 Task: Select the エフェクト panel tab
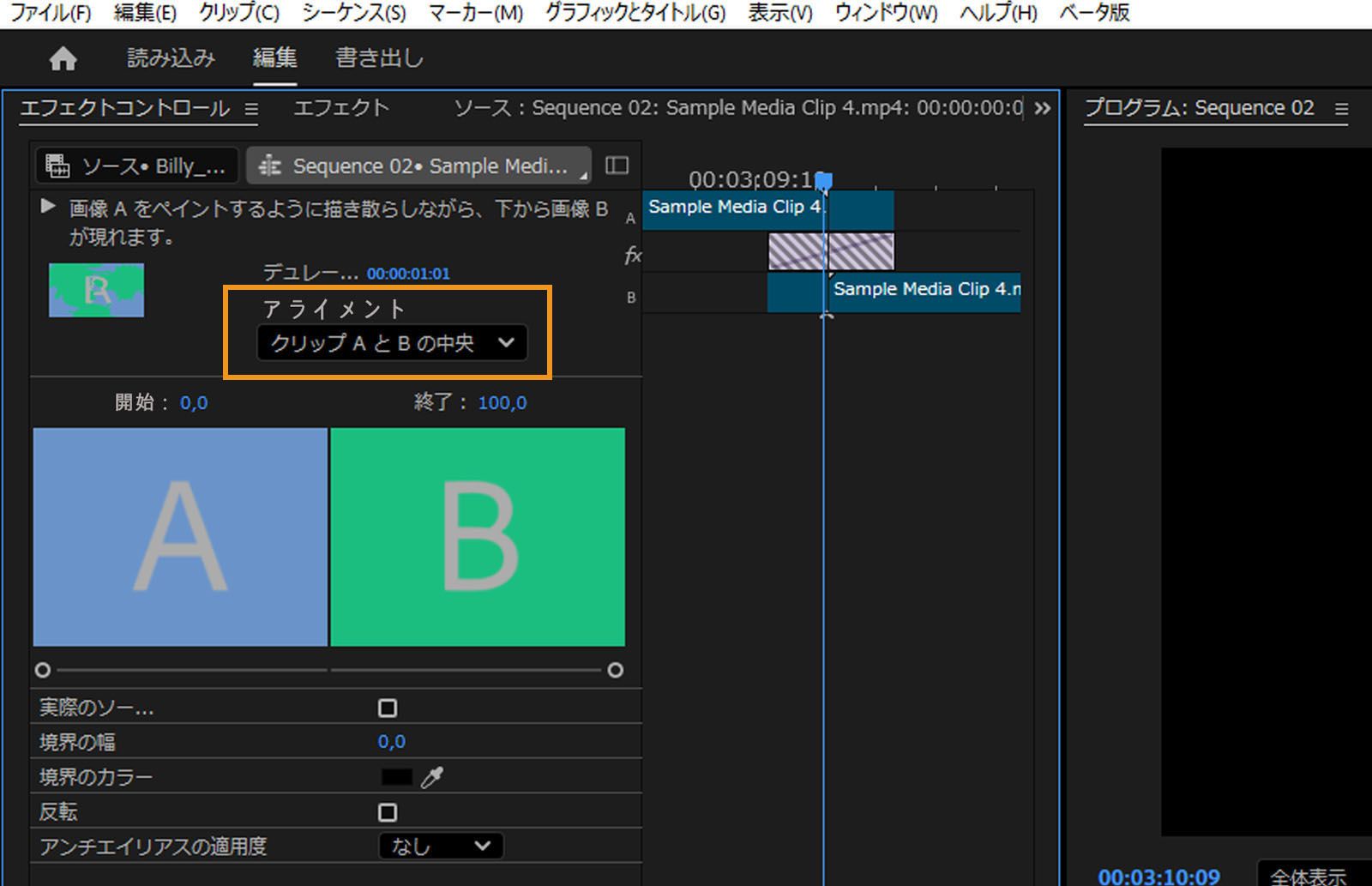(341, 108)
